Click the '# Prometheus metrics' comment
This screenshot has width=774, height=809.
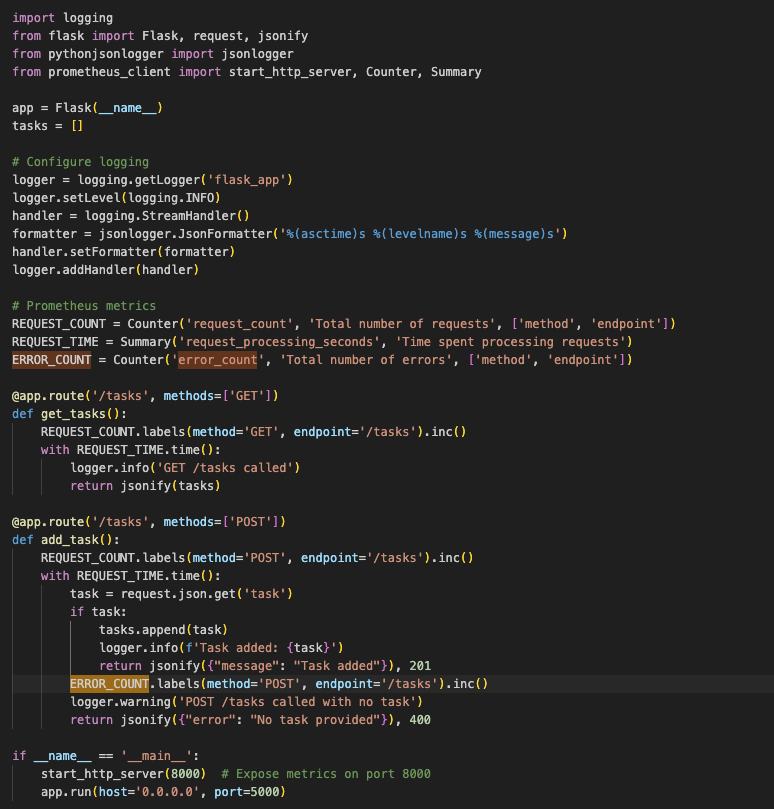[x=84, y=306]
